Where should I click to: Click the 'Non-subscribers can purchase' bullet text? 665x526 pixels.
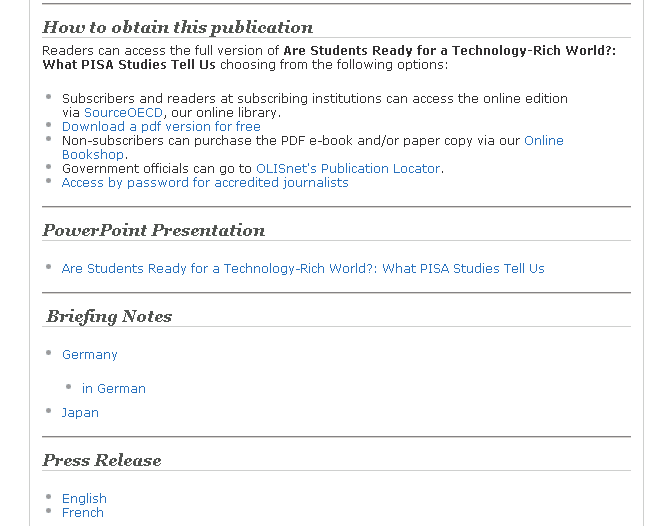point(290,141)
